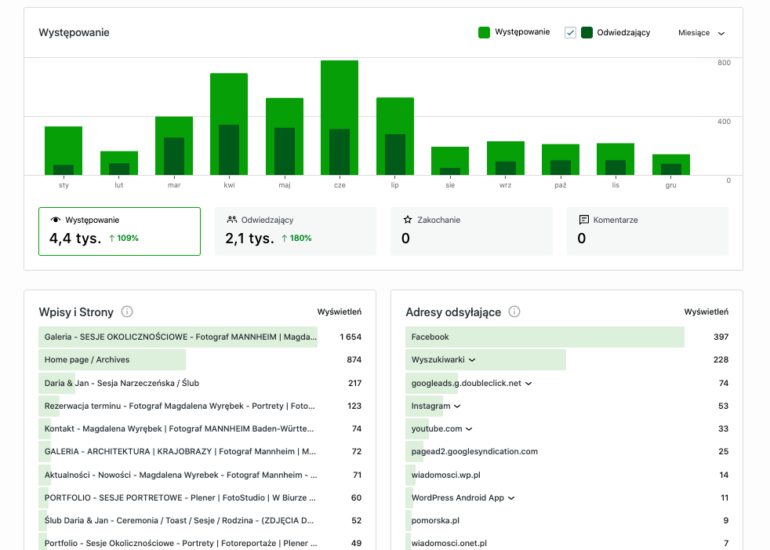Switch to the Komentarze stats tab

(647, 231)
